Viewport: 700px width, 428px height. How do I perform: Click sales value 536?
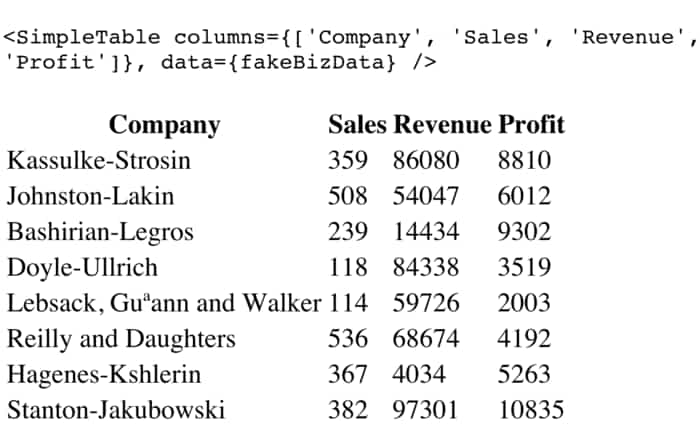click(348, 339)
